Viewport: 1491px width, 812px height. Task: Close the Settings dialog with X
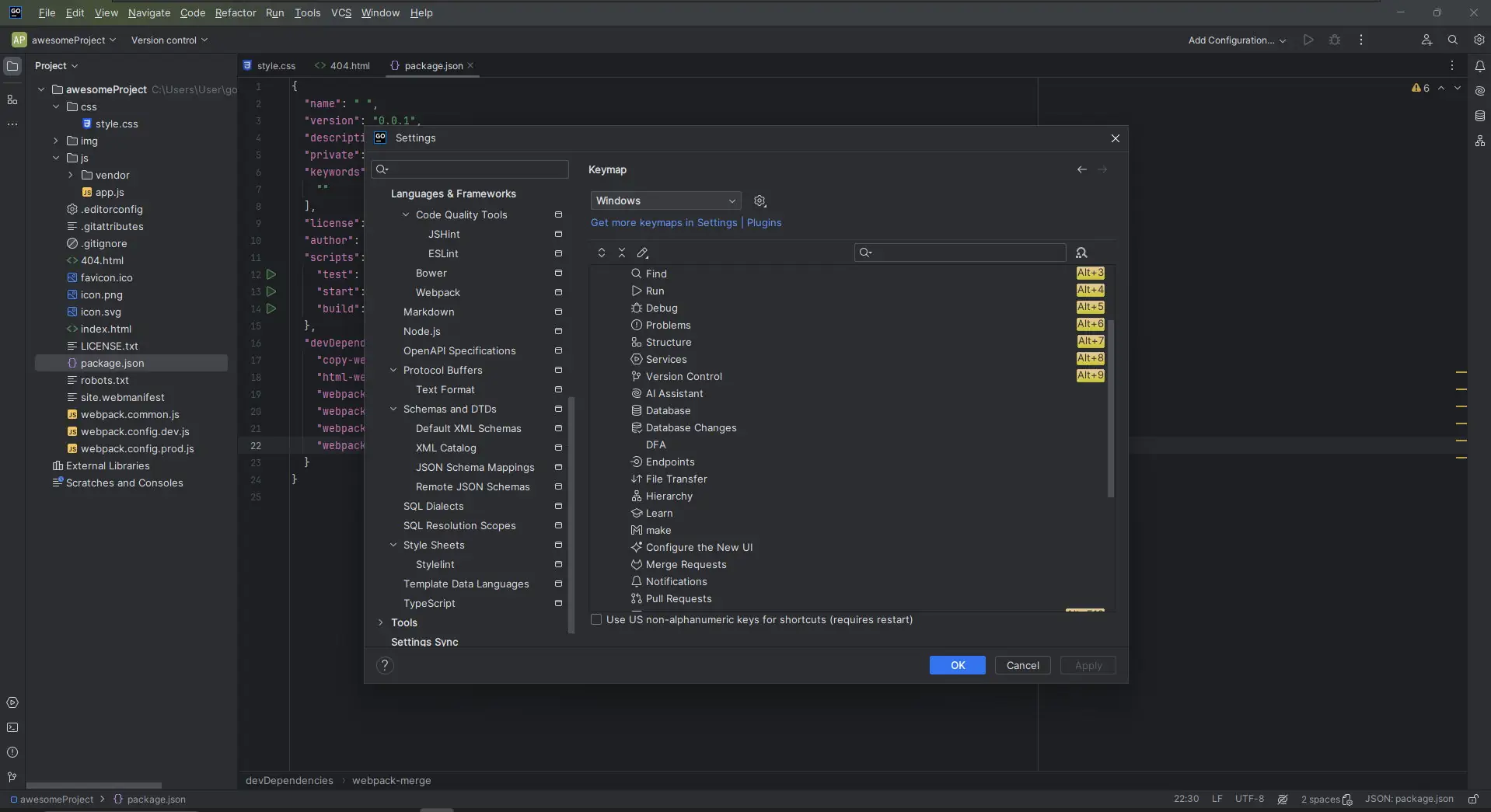pyautogui.click(x=1116, y=138)
